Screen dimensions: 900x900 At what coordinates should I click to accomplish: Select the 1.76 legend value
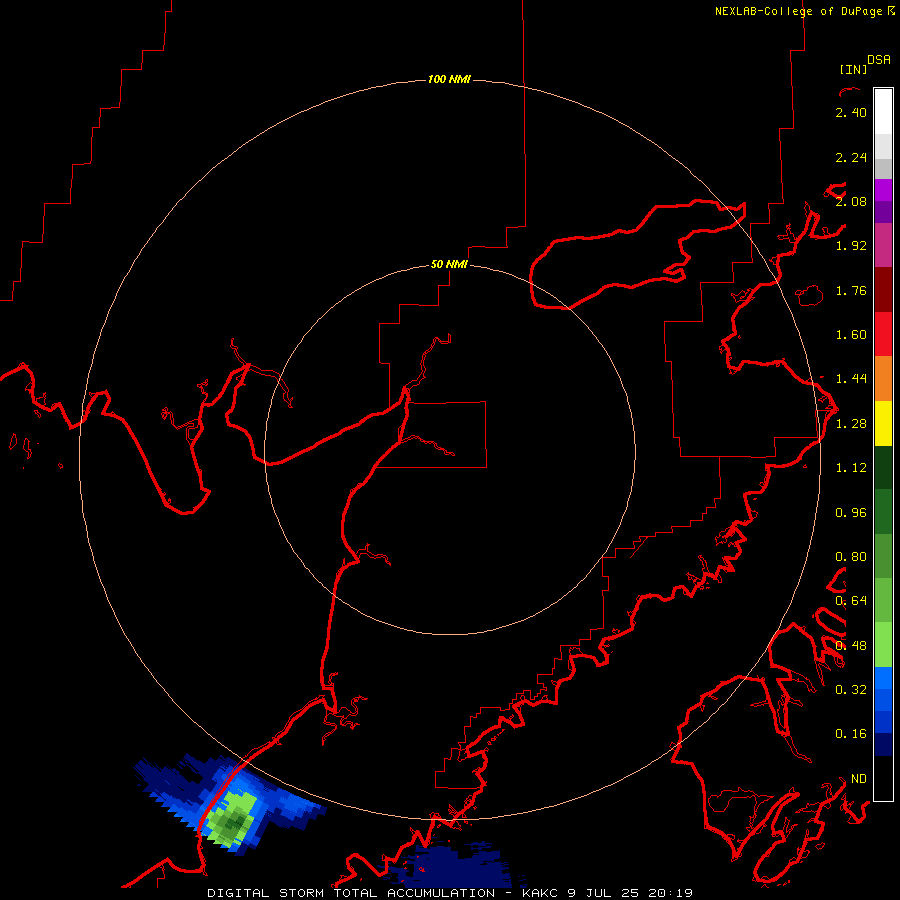point(851,290)
